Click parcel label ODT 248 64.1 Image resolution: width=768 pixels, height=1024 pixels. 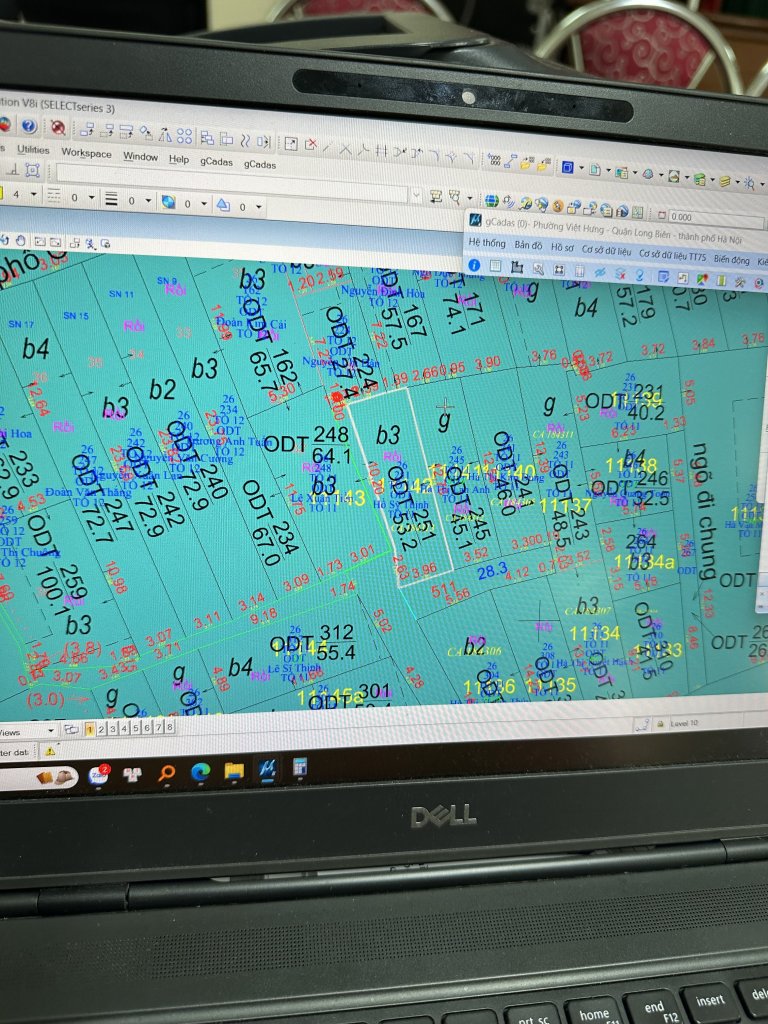click(x=308, y=445)
